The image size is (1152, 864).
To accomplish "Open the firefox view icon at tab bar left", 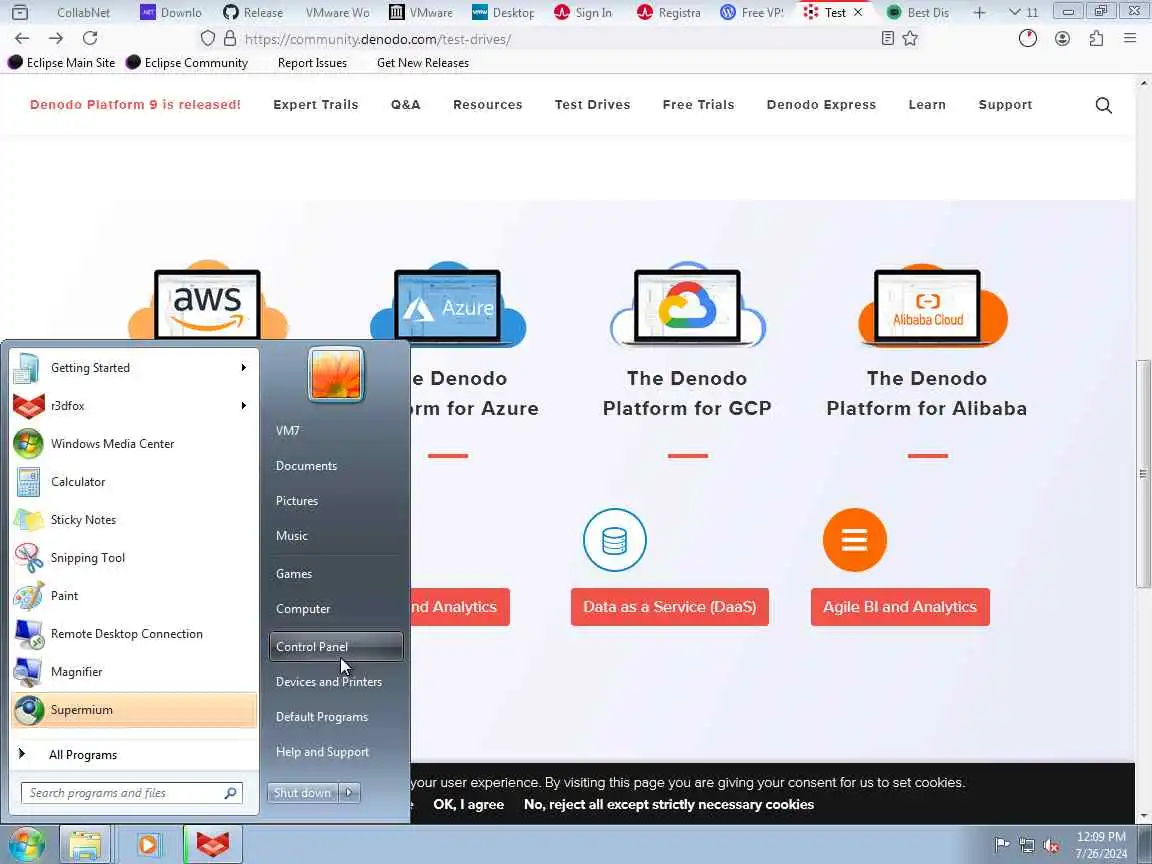I will click(20, 12).
